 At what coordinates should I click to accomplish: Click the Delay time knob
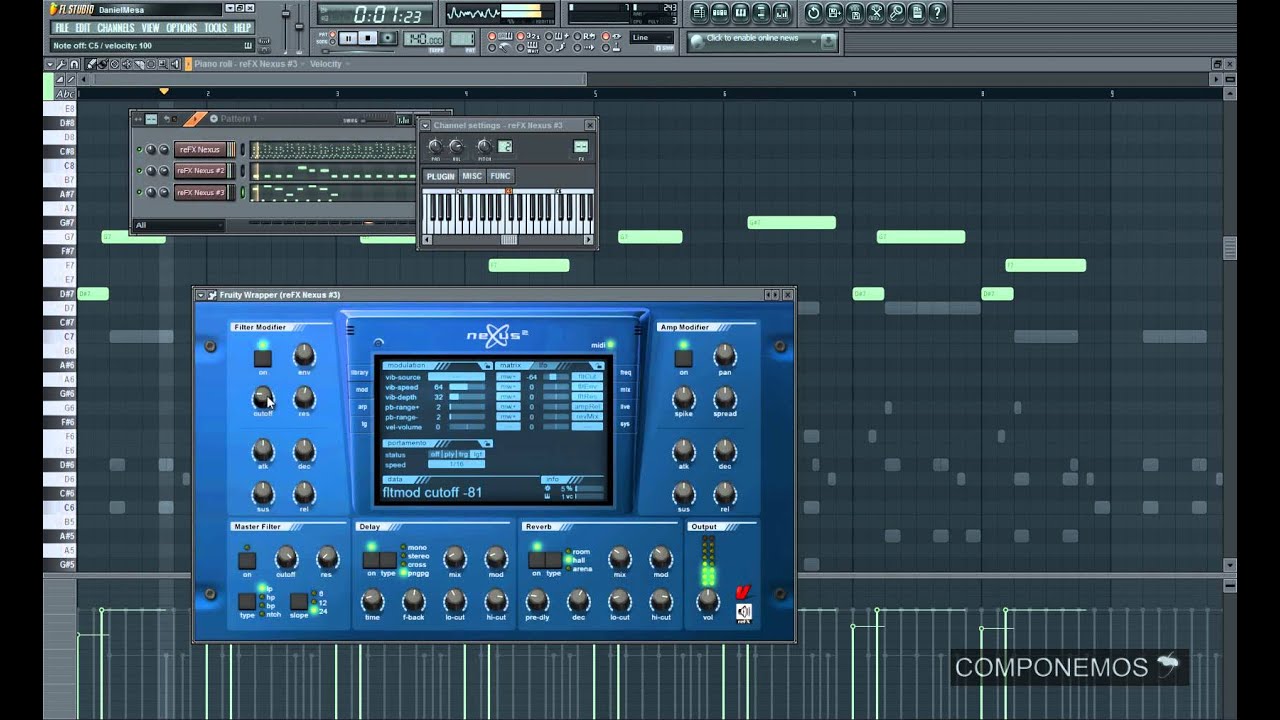tap(372, 600)
